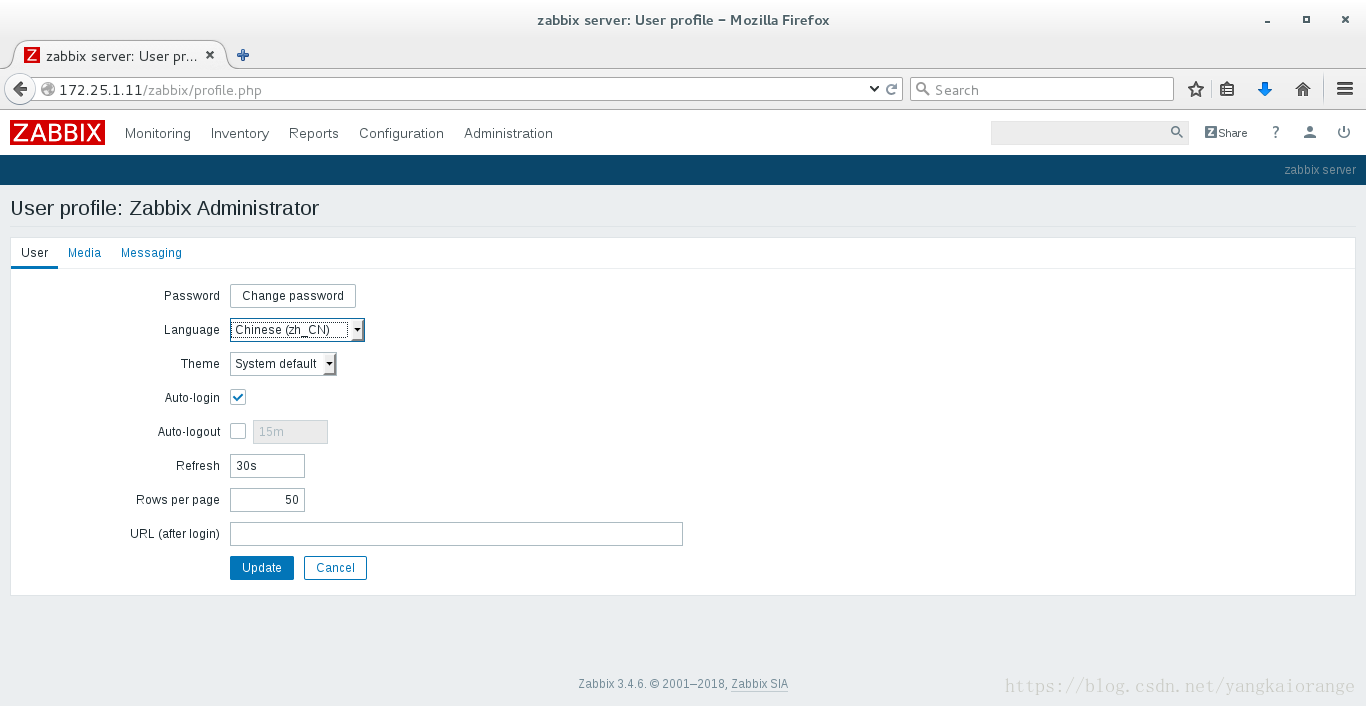Open the Monitoring menu
The height and width of the screenshot is (706, 1366).
point(158,133)
